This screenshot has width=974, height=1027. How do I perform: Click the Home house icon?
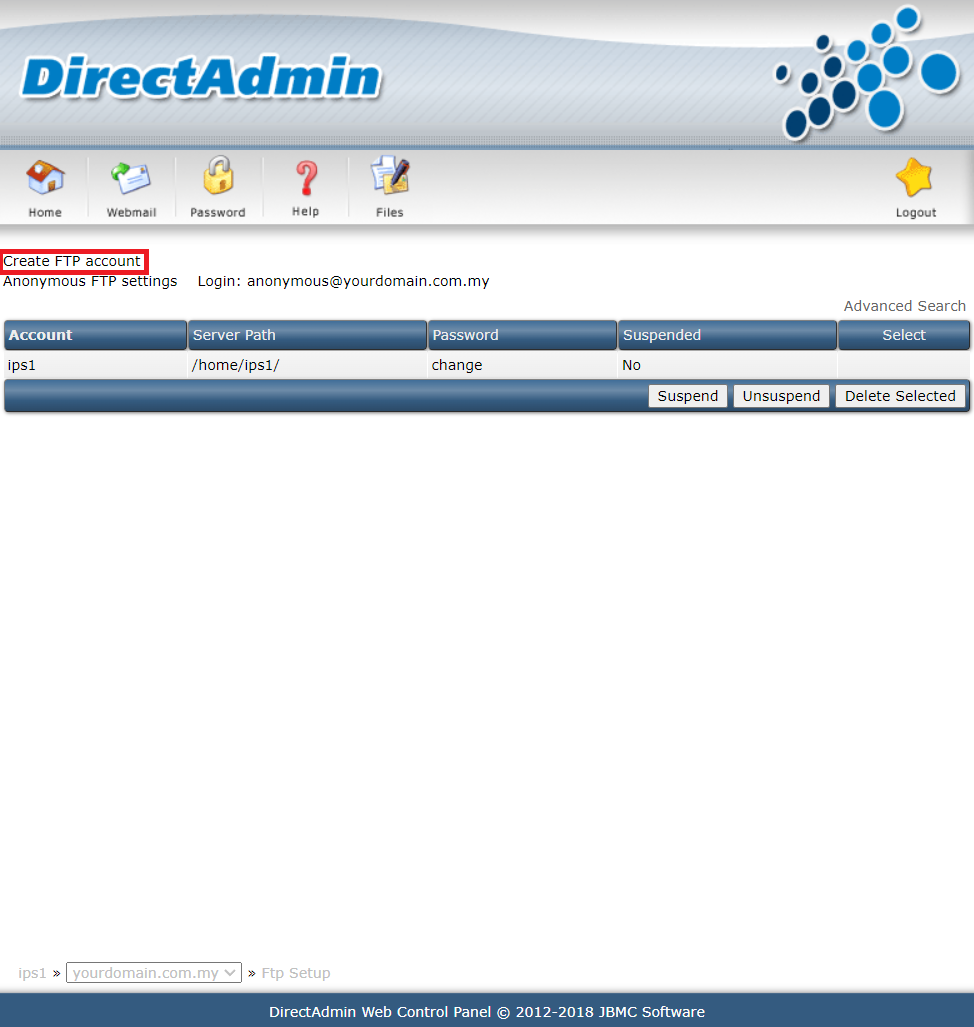coord(45,180)
